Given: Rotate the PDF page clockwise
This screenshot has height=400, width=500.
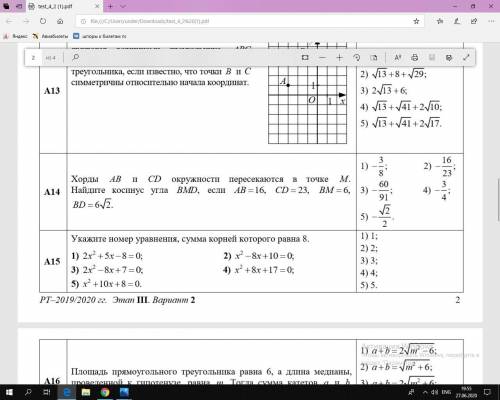Looking at the screenshot, I should tap(357, 58).
